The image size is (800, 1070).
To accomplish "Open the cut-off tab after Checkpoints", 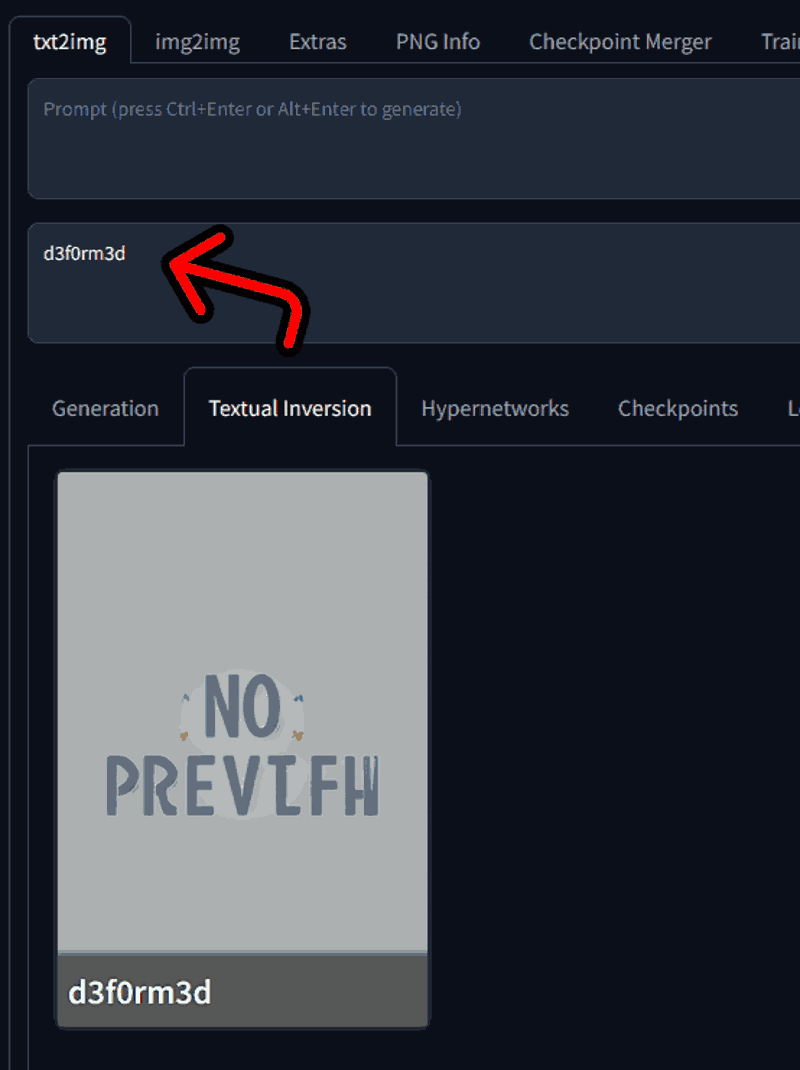I will click(793, 408).
